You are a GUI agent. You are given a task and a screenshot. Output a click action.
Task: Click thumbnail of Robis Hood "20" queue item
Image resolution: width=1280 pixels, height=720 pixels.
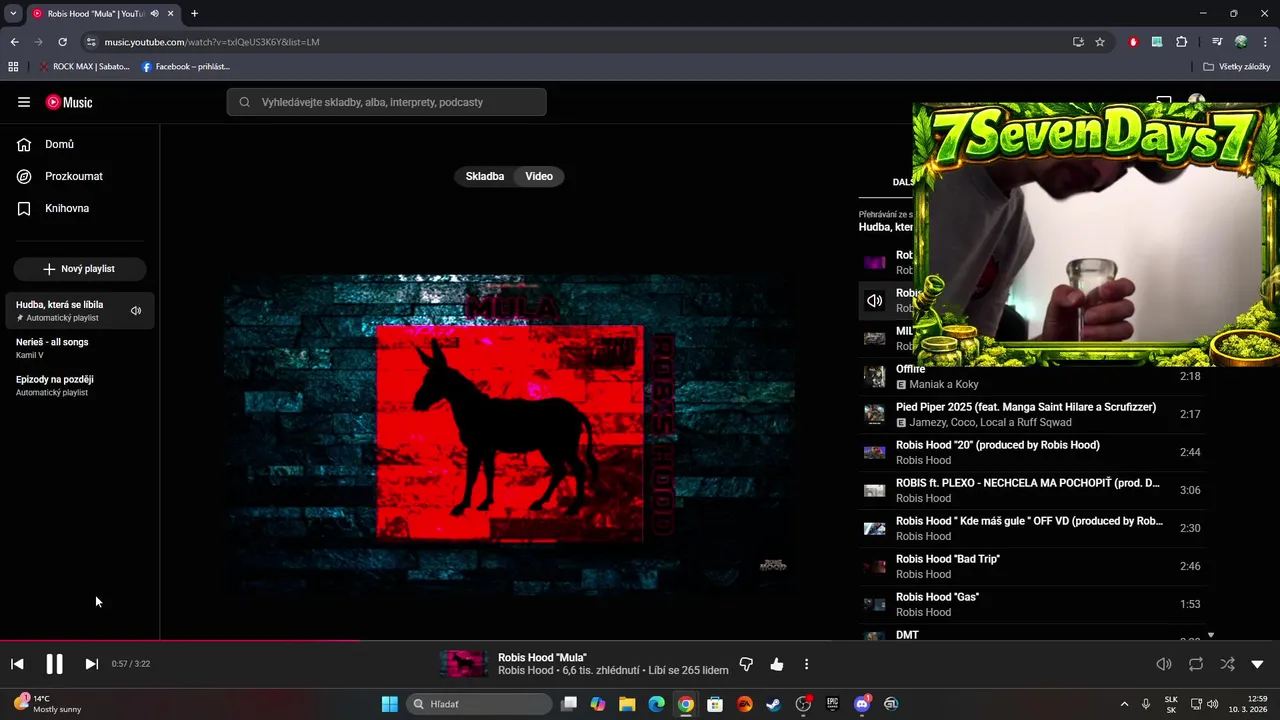click(x=875, y=452)
